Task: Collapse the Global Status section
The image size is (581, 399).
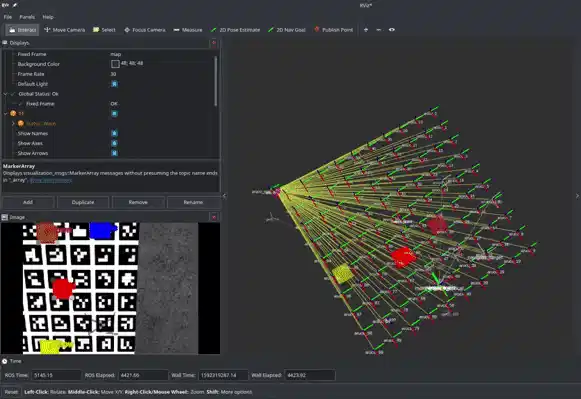Action: (x=5, y=94)
